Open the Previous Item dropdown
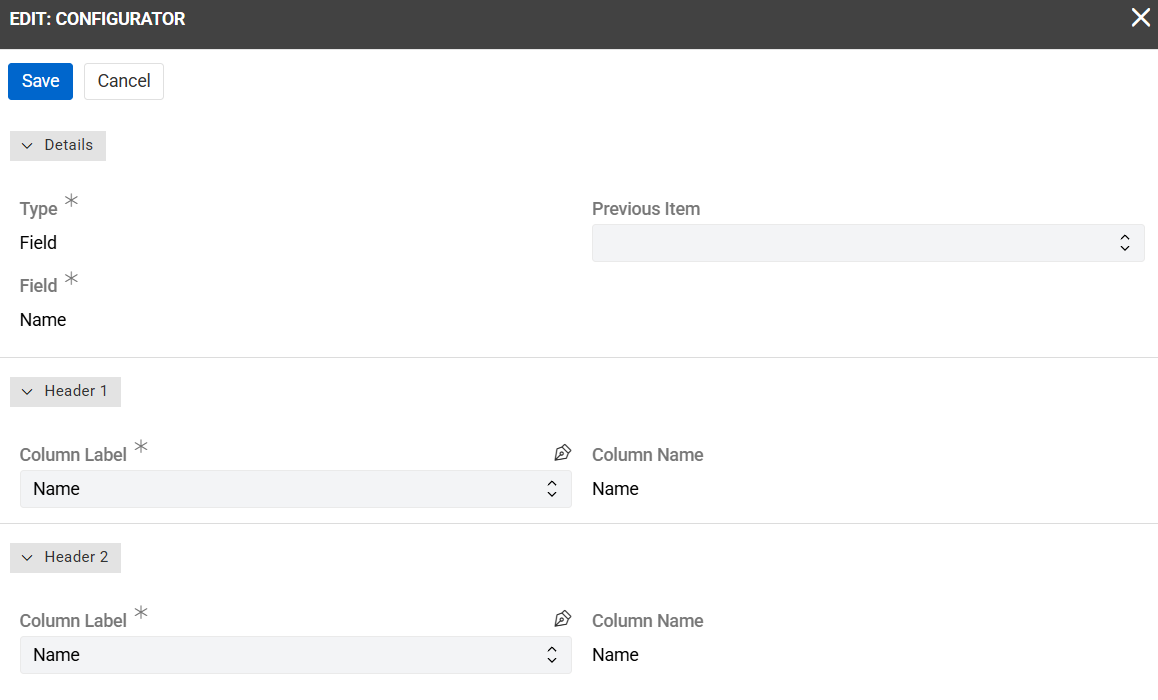 click(868, 243)
